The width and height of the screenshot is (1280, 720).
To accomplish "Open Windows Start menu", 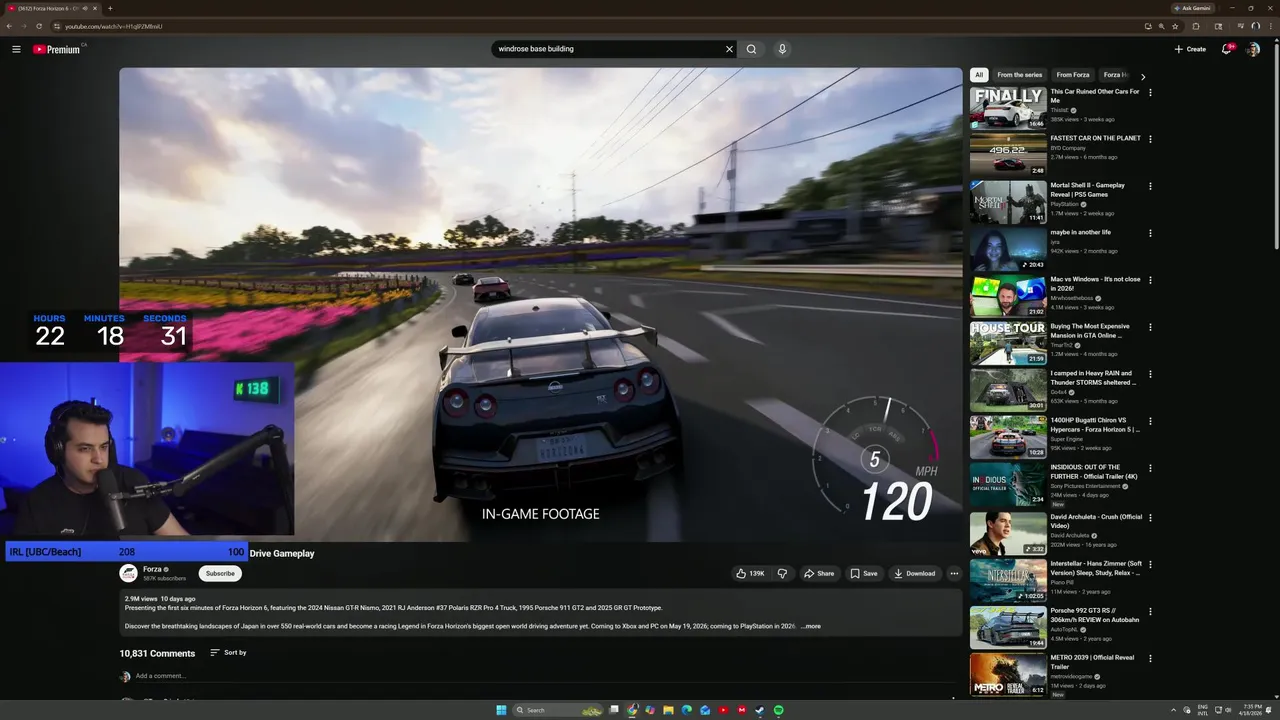I will point(501,710).
